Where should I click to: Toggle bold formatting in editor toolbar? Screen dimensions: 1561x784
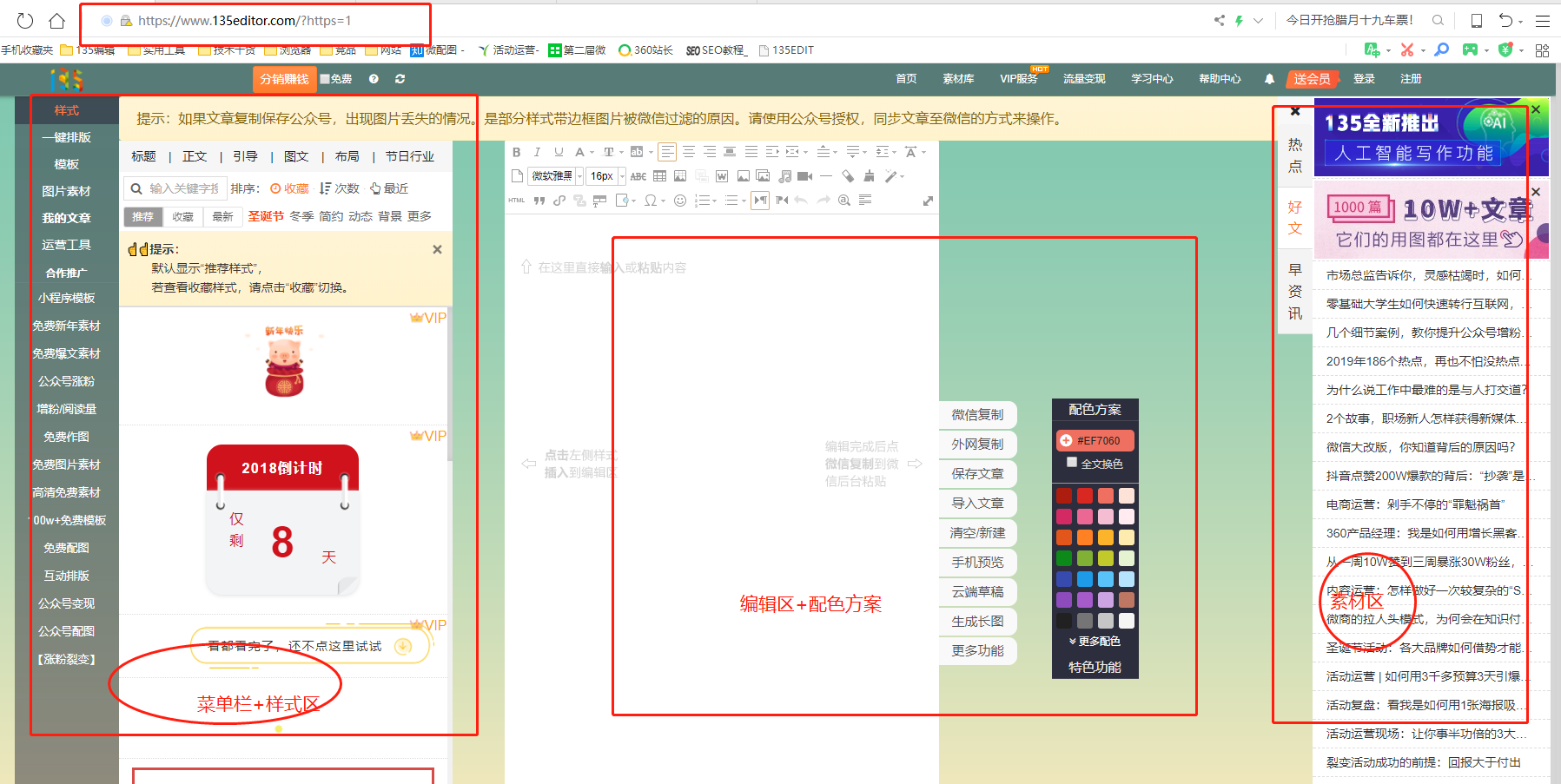coord(517,152)
